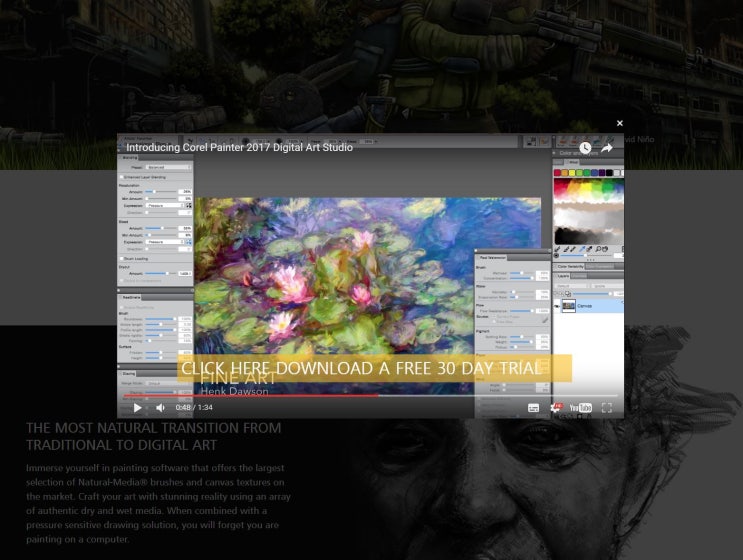The width and height of the screenshot is (743, 560).
Task: Mute the video with the speaker icon
Action: (160, 407)
